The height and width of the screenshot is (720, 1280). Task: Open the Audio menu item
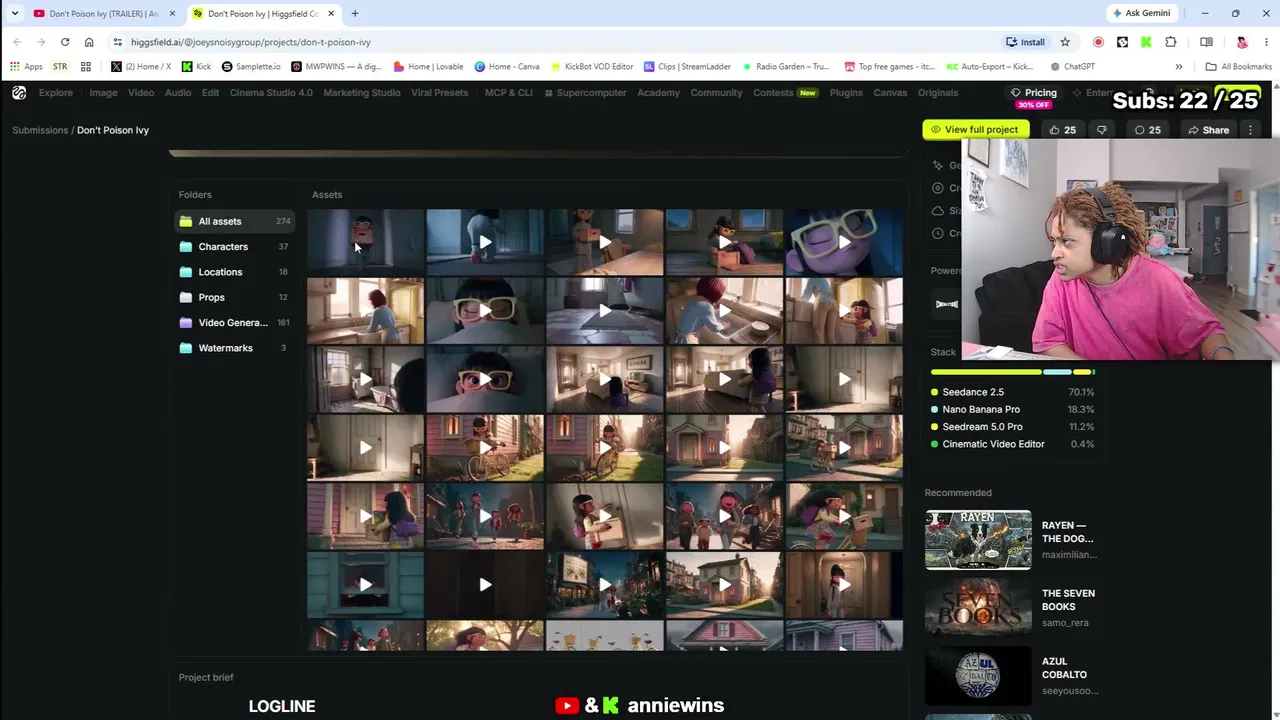pos(178,93)
